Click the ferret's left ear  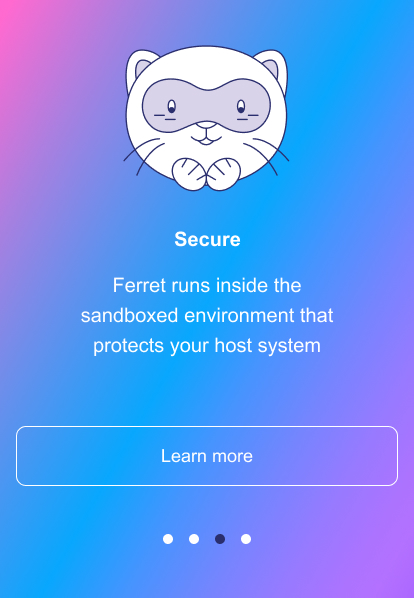(x=140, y=67)
